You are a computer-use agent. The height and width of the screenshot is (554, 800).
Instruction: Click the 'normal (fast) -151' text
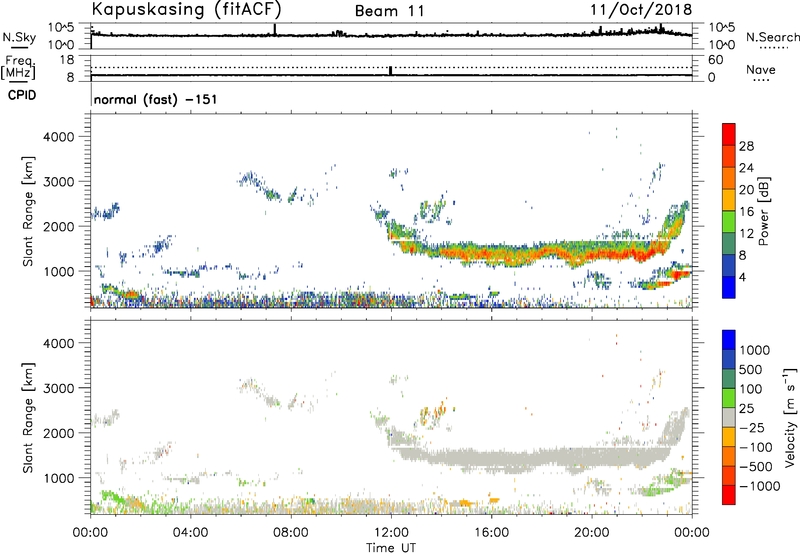click(156, 99)
